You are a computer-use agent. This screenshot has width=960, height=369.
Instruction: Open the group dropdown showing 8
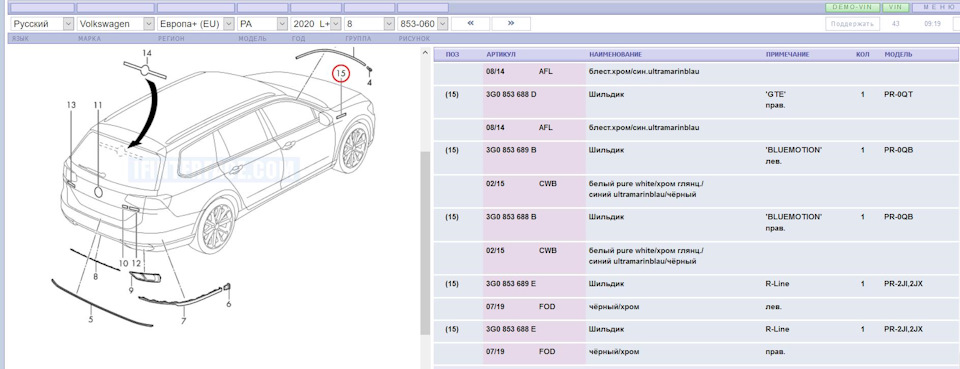pos(369,24)
